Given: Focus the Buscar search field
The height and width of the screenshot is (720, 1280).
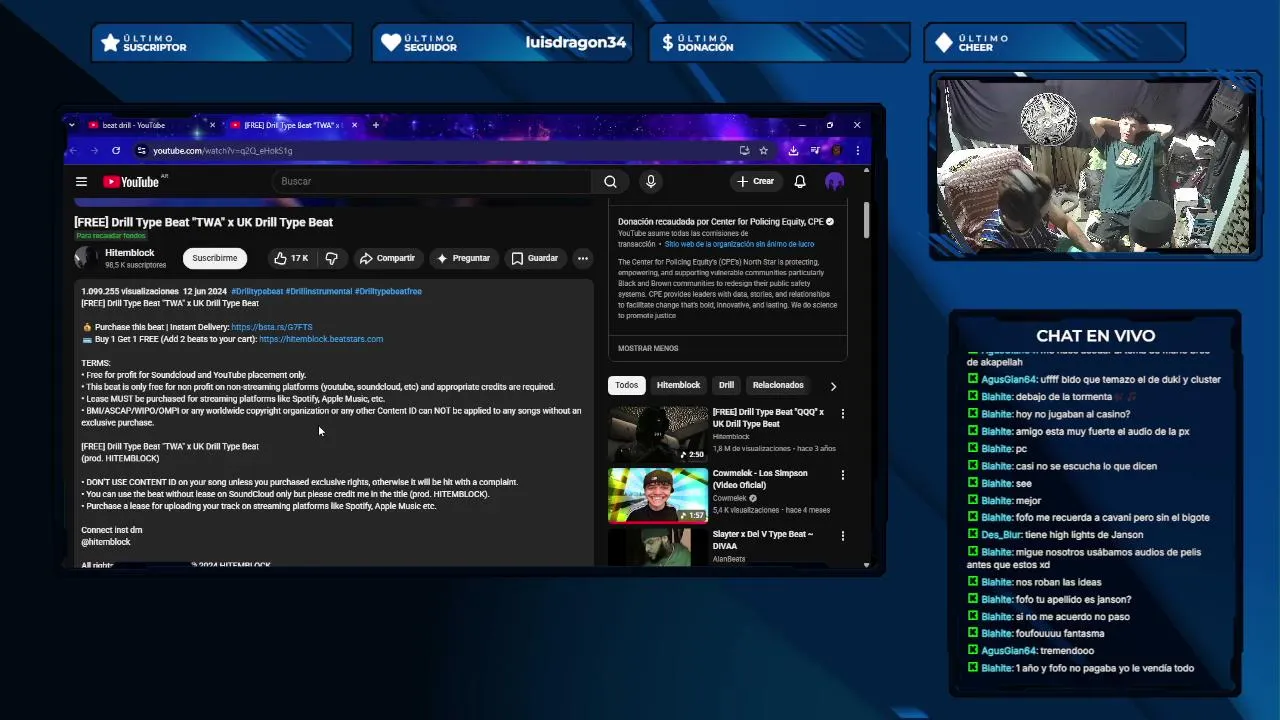Looking at the screenshot, I should coord(432,181).
